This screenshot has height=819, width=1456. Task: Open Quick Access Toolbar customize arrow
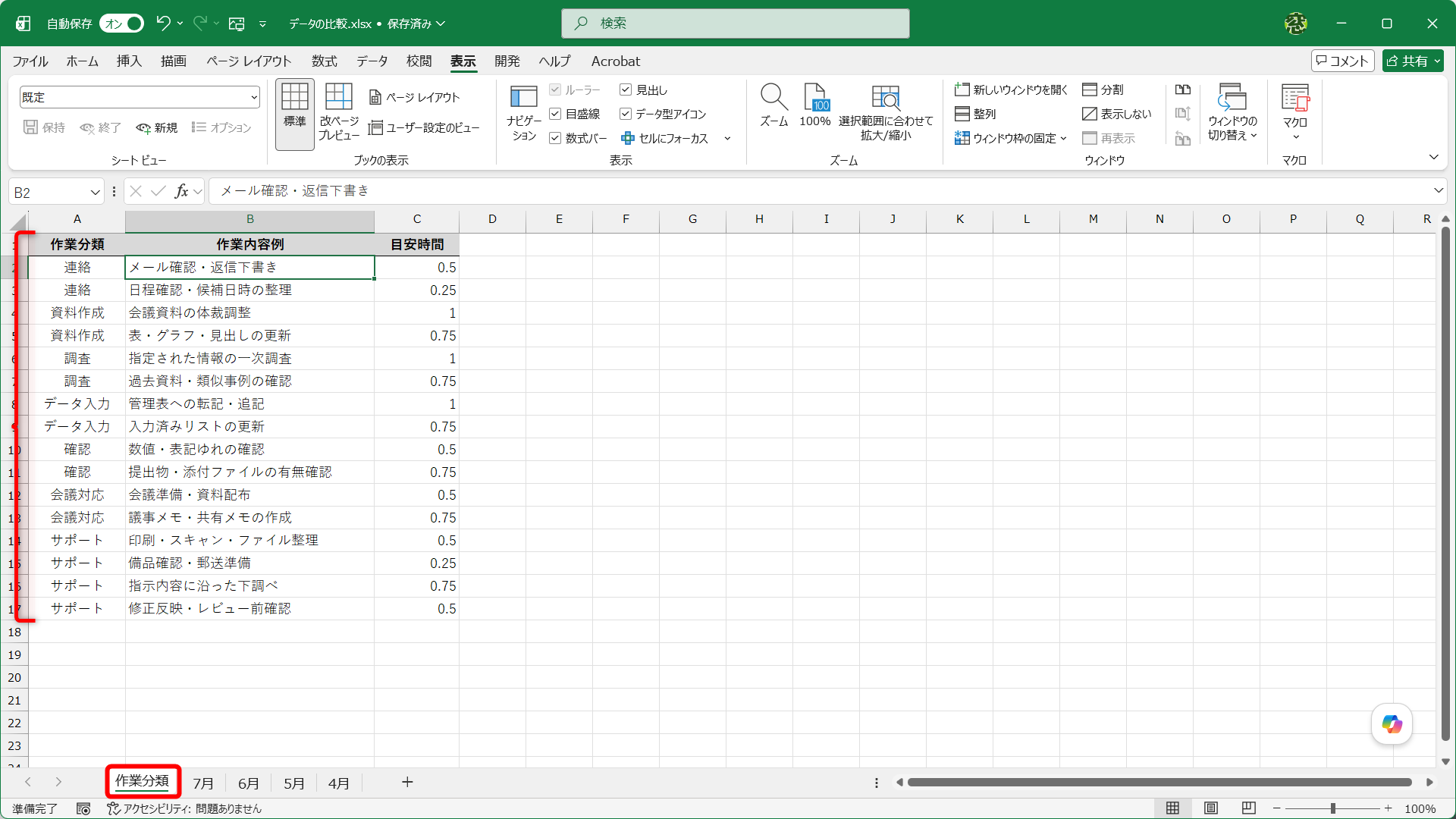(262, 24)
